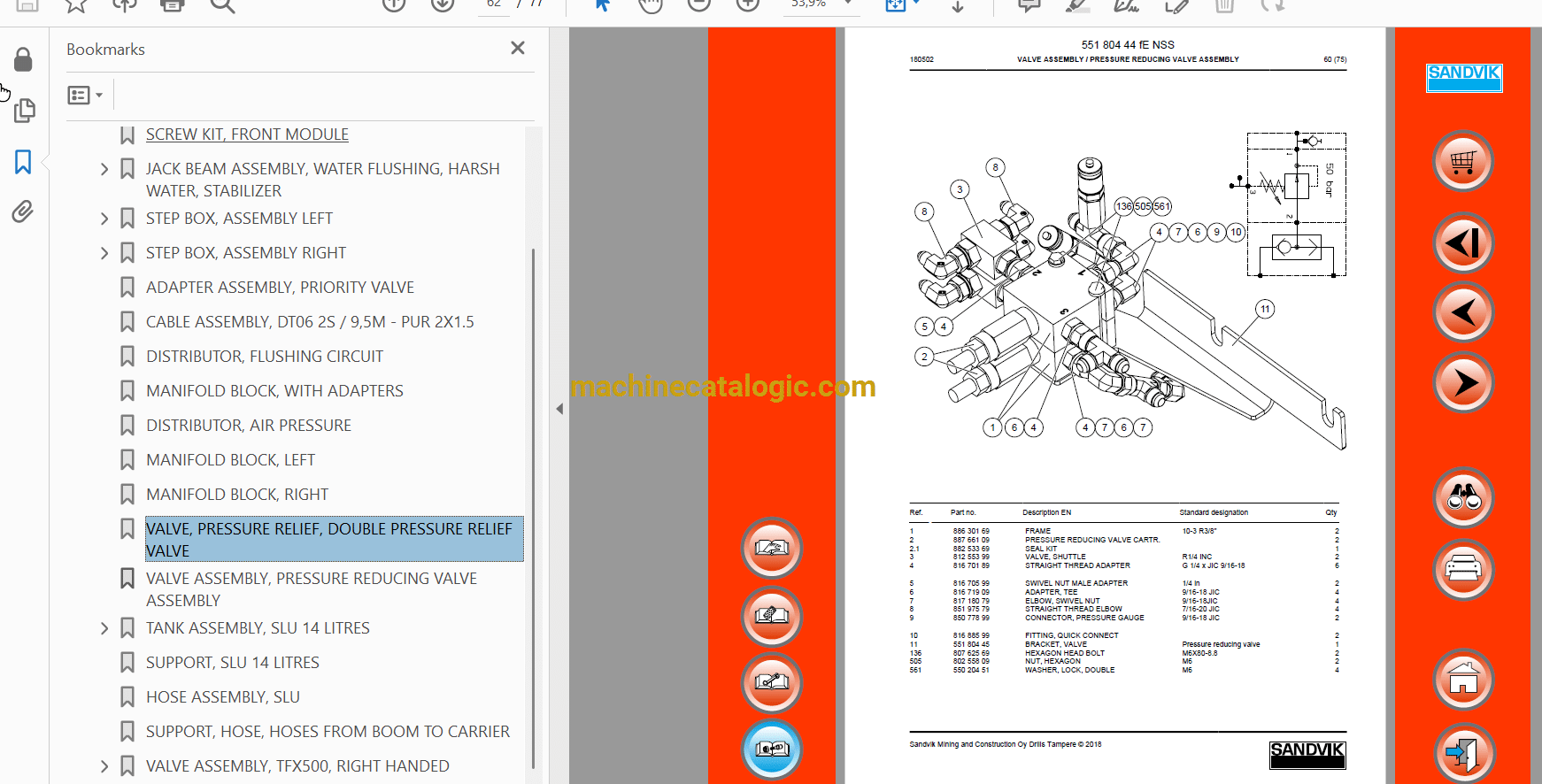1542x784 pixels.
Task: Open the MANIFOLD BLOCK, RIGHT bookmark
Action: tap(237, 495)
